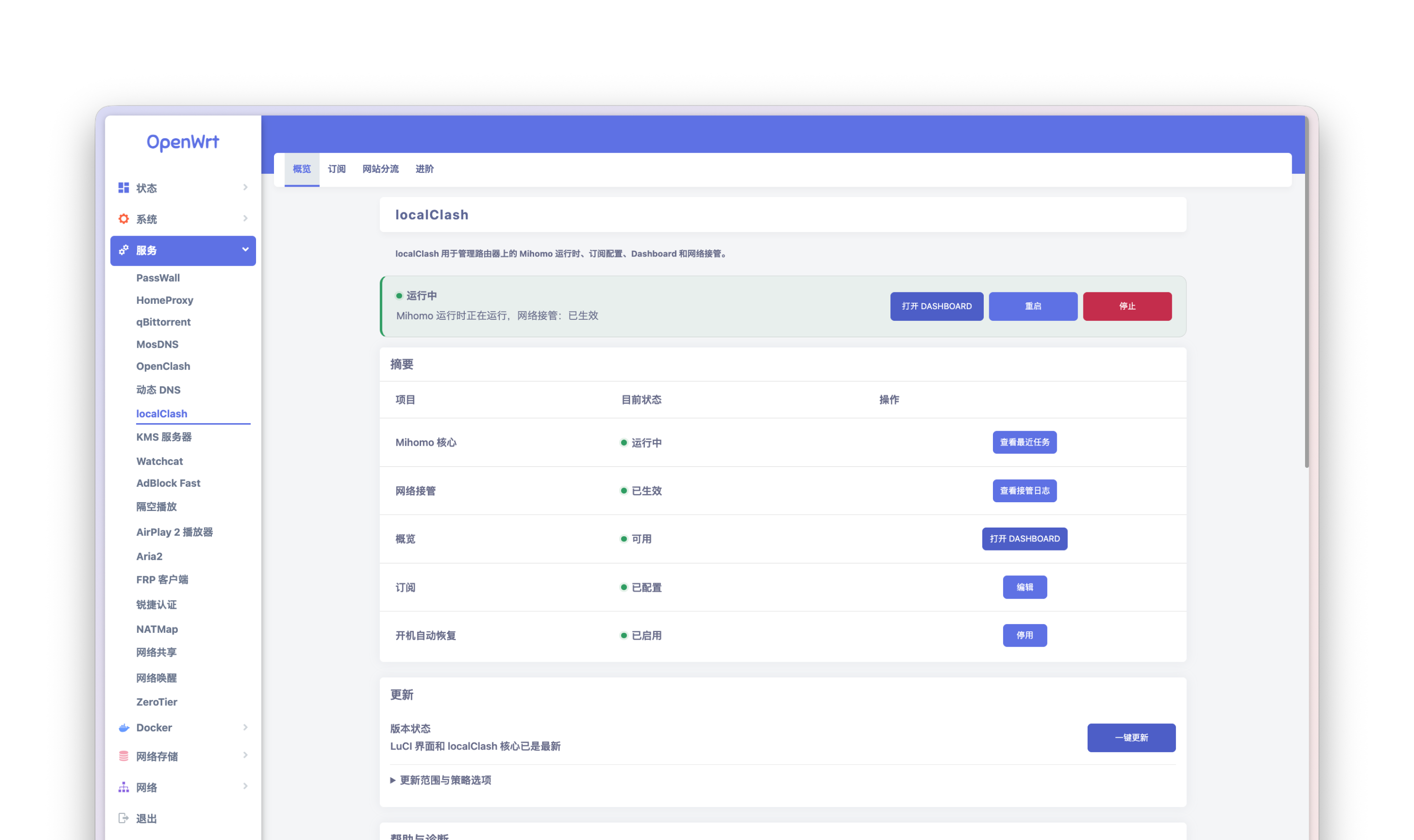
Task: Open HomeProxy service page
Action: pos(165,300)
